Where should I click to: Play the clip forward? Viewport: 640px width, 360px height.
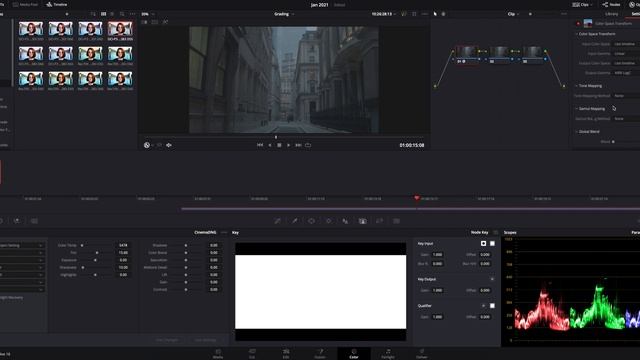(x=289, y=145)
